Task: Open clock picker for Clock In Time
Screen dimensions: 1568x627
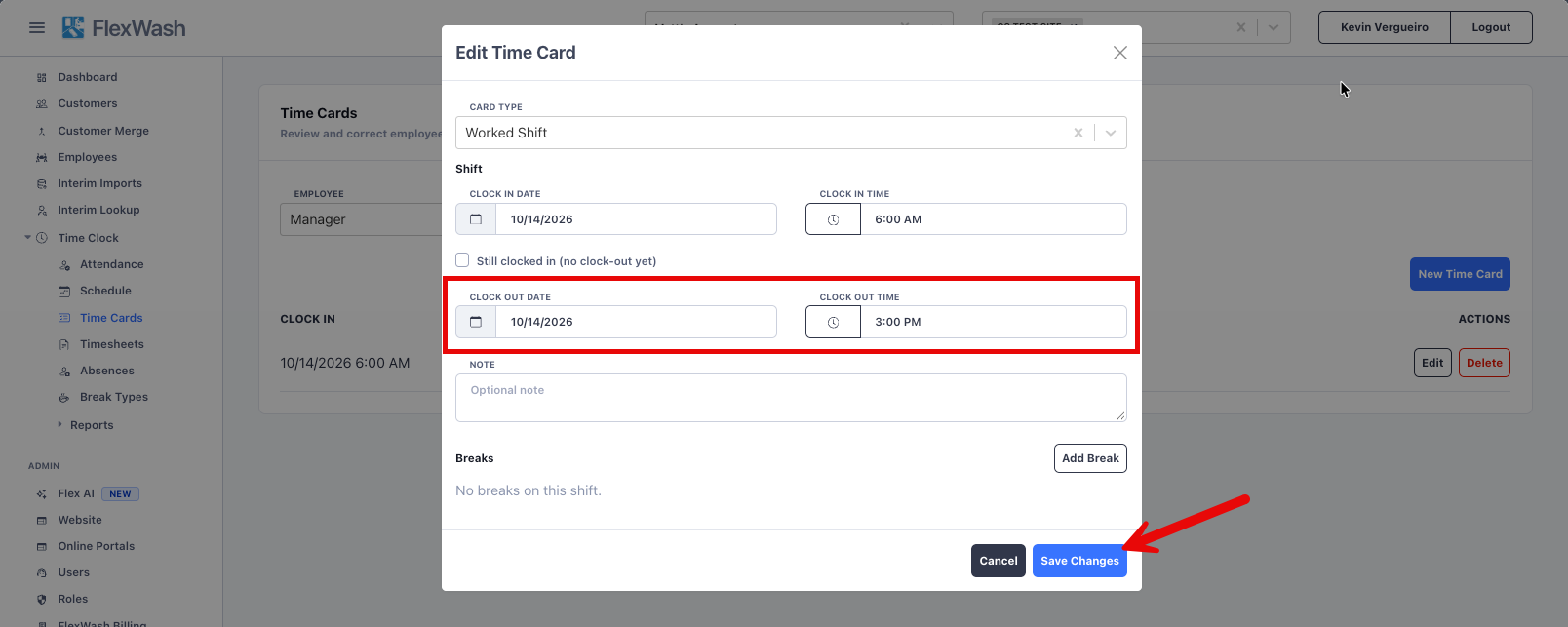Action: click(833, 219)
